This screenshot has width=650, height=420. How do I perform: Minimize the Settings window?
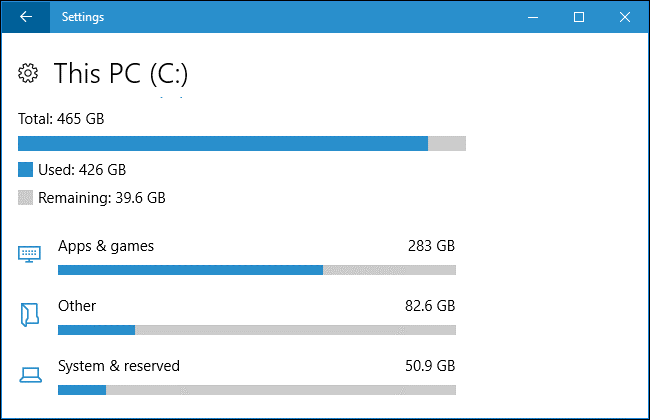[533, 17]
